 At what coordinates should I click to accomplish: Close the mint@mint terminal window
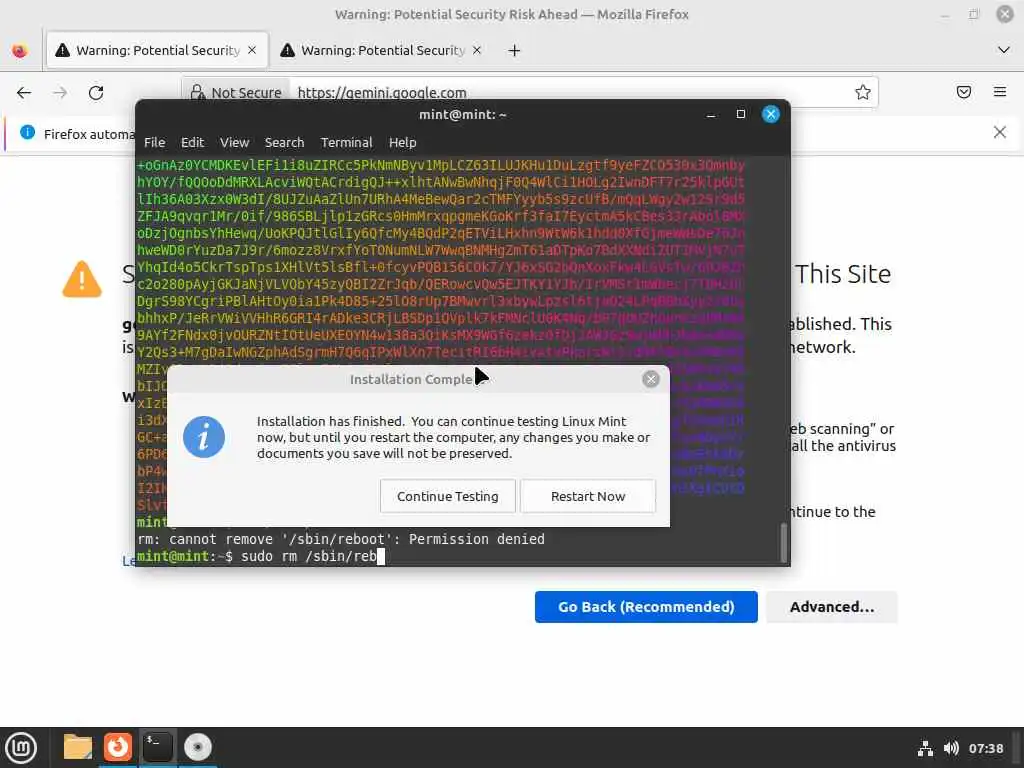[x=771, y=114]
